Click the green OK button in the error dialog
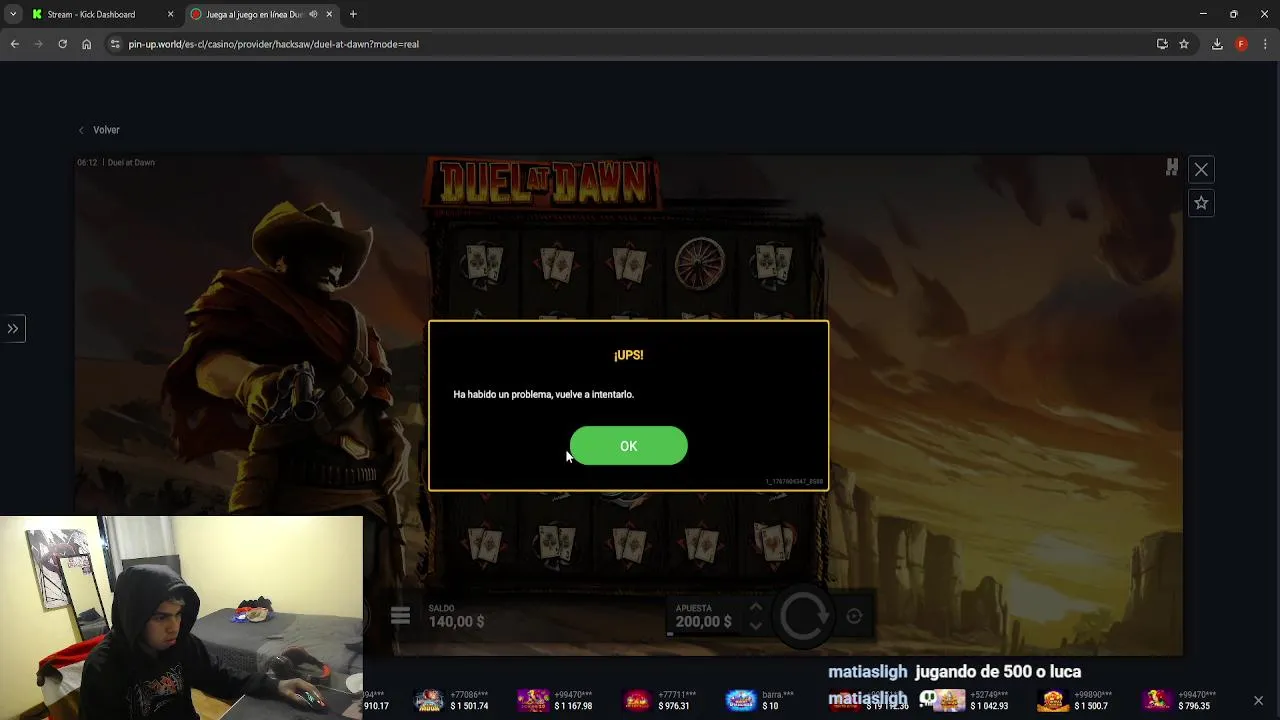 [628, 446]
